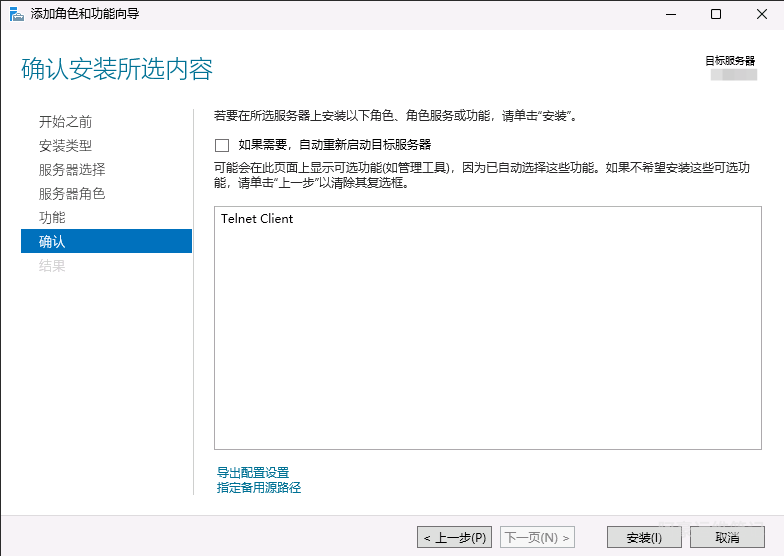Close the wizard window
This screenshot has height=556, width=784.
pos(762,14)
